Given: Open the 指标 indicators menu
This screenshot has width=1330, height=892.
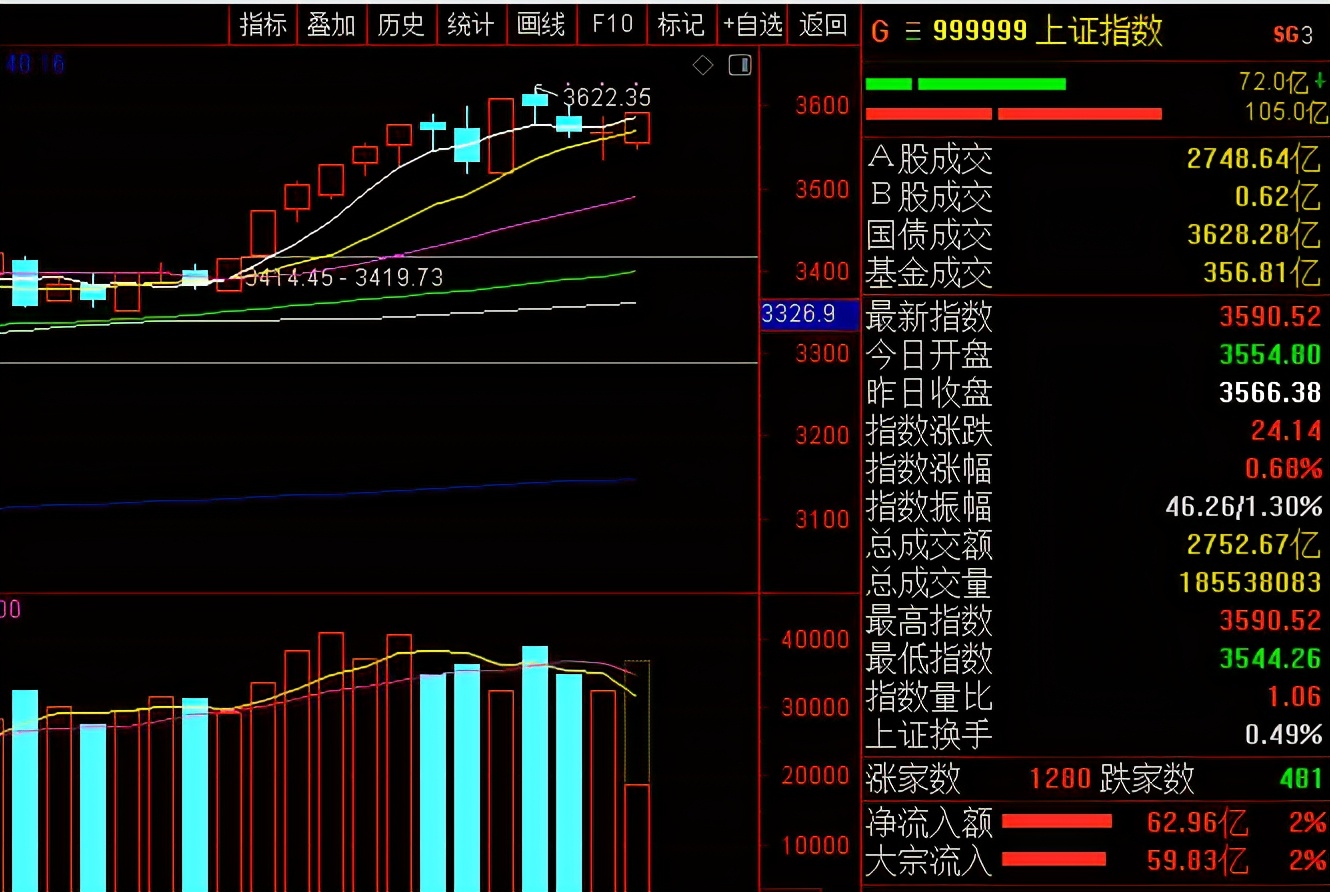Looking at the screenshot, I should point(264,24).
